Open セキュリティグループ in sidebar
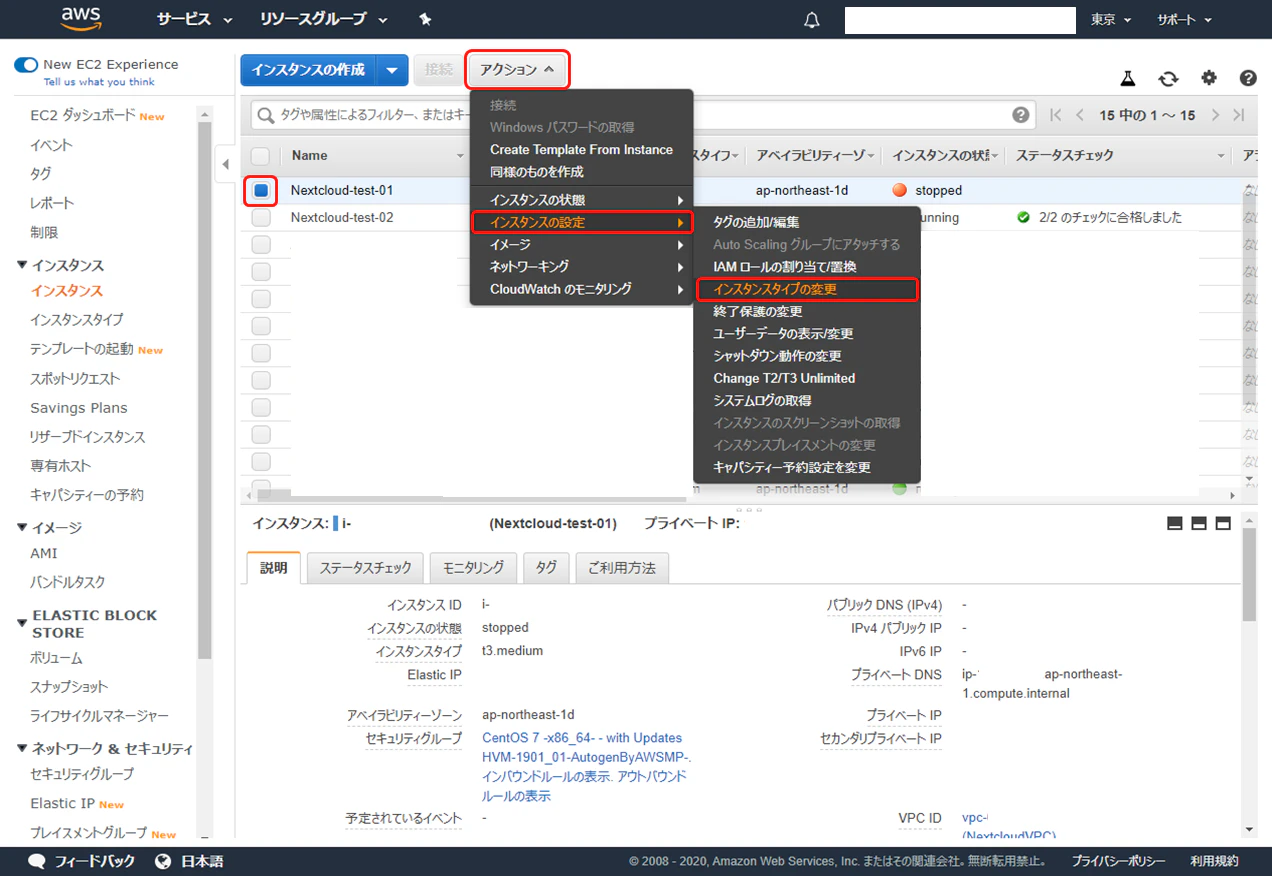This screenshot has width=1272, height=876. coord(82,774)
